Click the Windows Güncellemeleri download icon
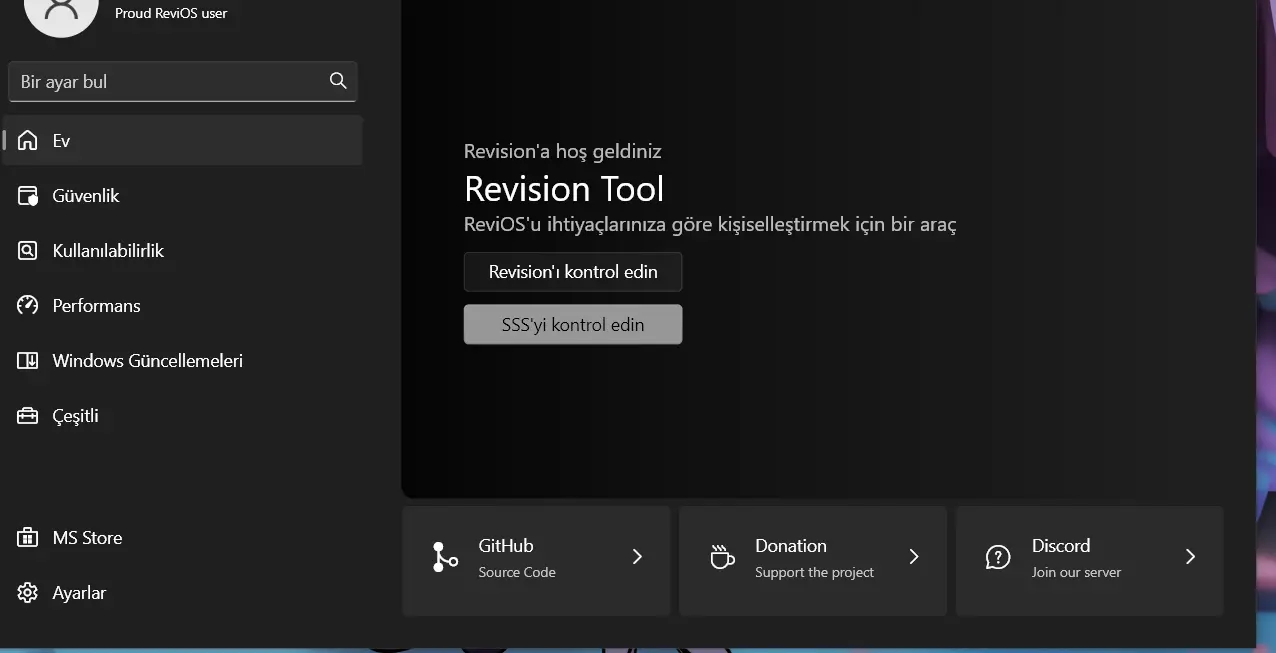Screen dimensions: 1276x653 click(28, 361)
